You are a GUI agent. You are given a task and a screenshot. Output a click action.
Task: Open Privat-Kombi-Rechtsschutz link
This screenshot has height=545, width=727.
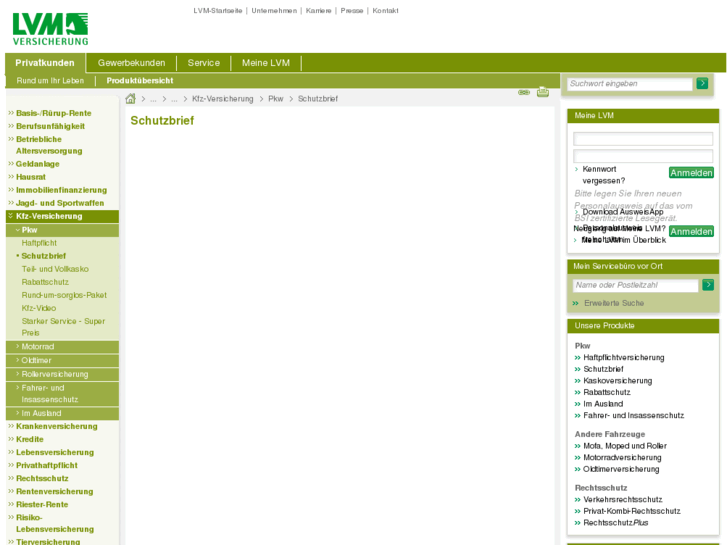(632, 511)
